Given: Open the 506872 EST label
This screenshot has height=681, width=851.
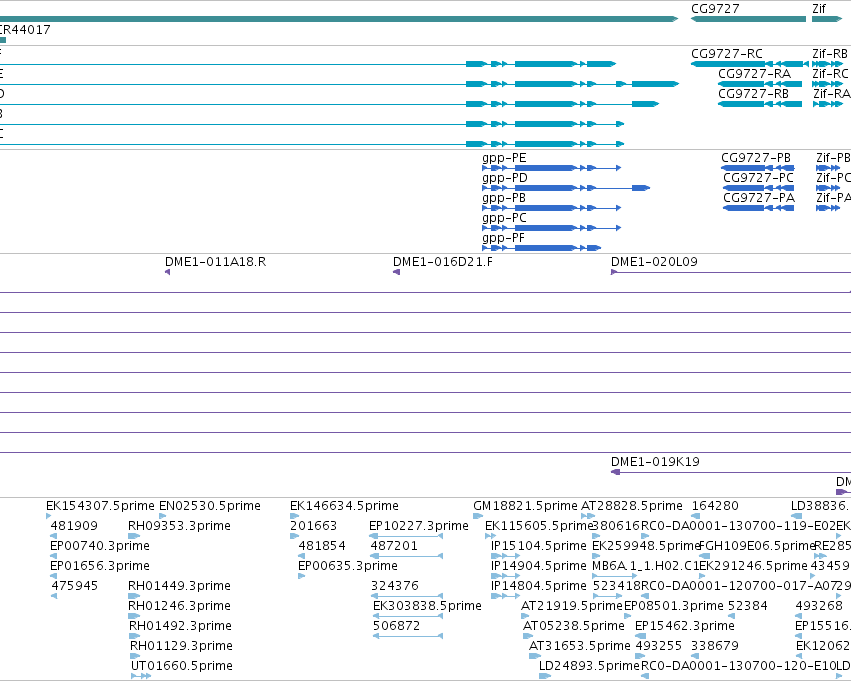Looking at the screenshot, I should (x=396, y=626).
